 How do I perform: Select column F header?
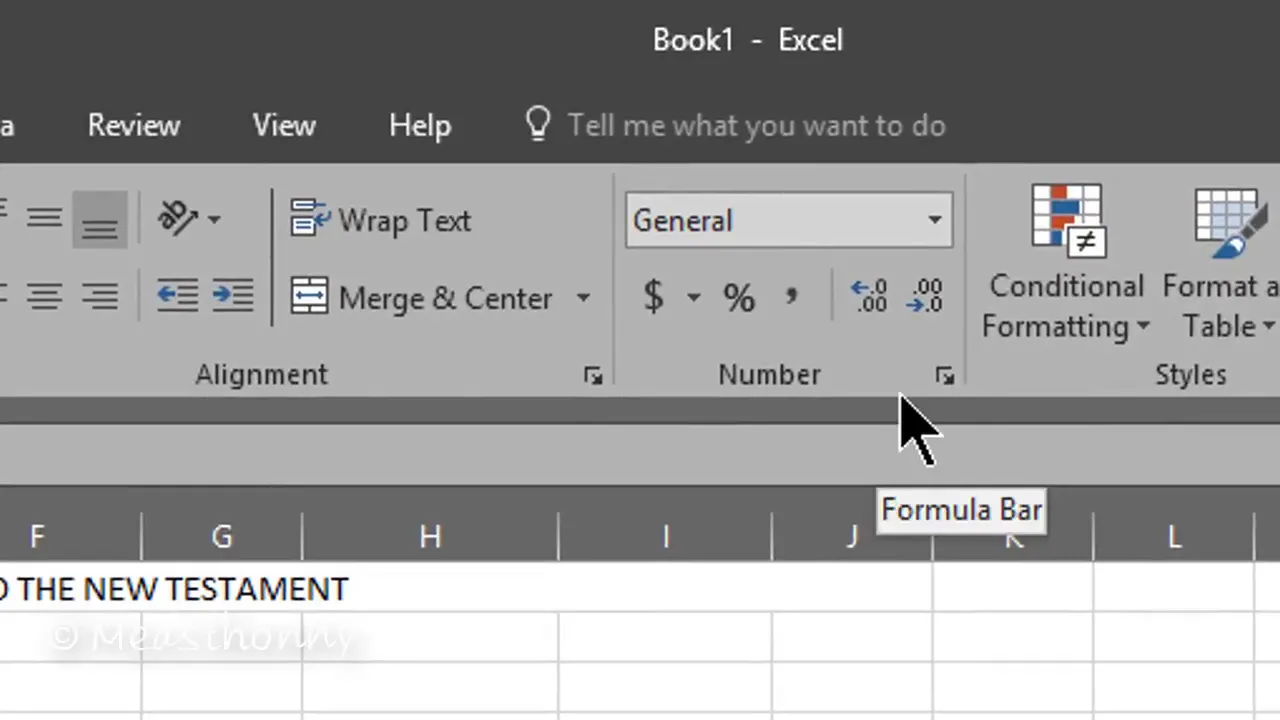tap(70, 537)
